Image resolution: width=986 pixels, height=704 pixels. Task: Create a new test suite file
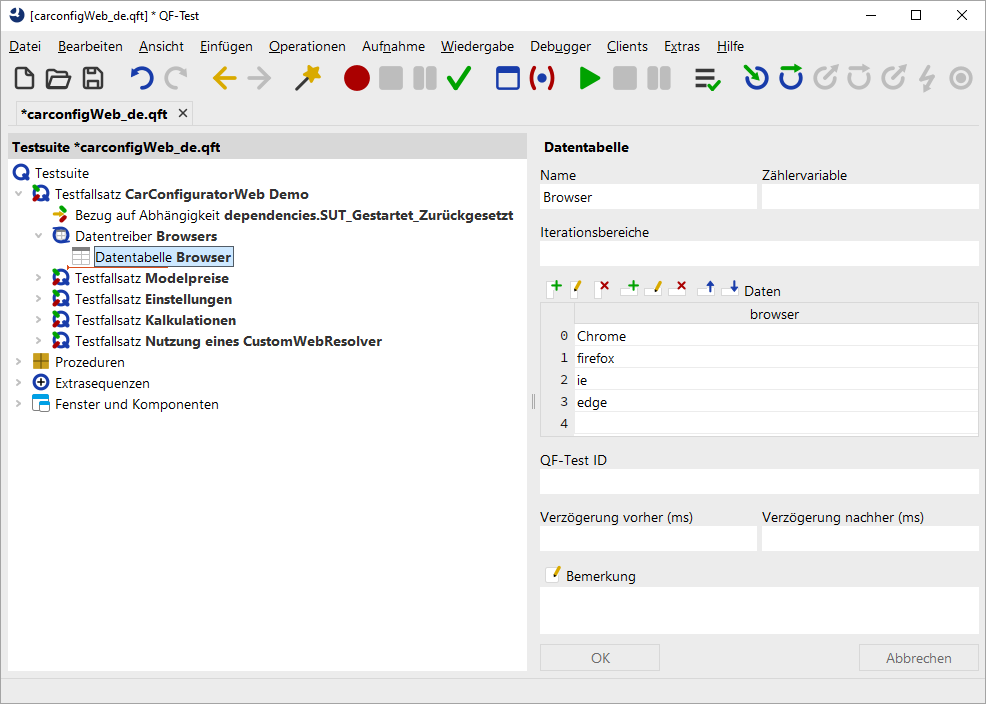[x=25, y=79]
